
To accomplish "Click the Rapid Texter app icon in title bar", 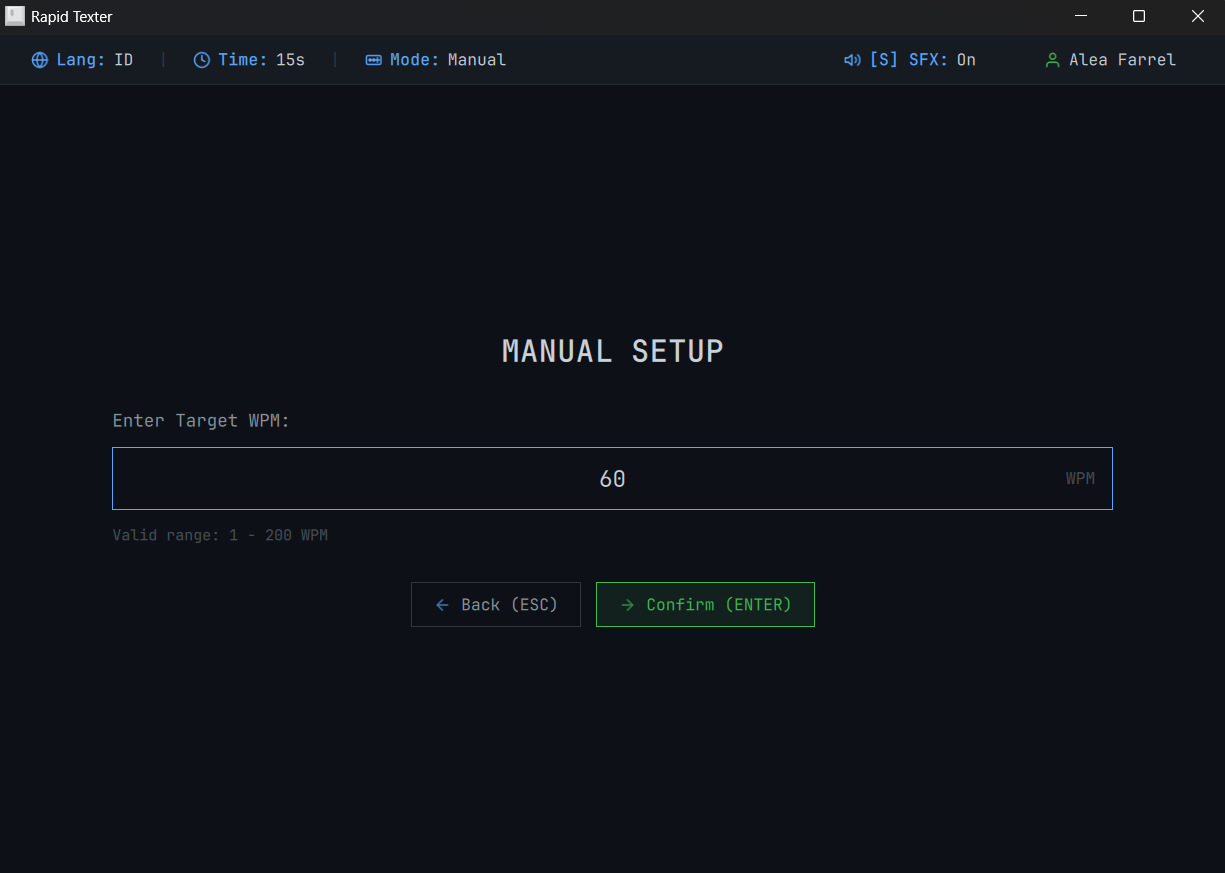I will pos(15,16).
